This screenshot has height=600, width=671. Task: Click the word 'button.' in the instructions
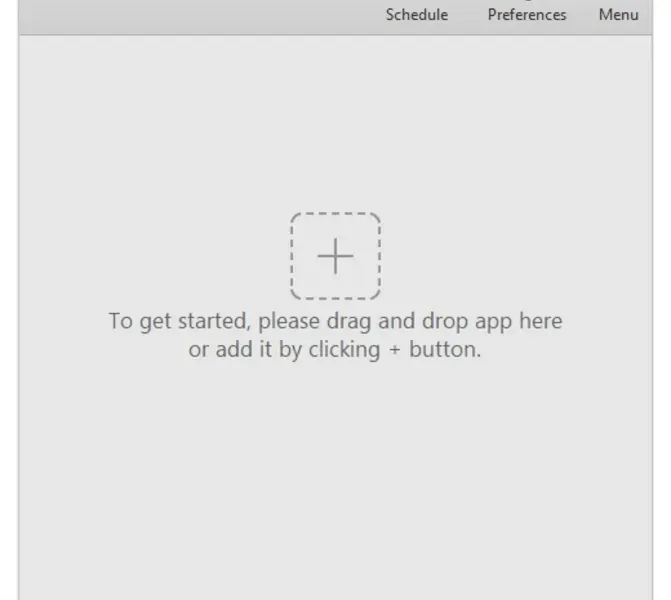[445, 350]
